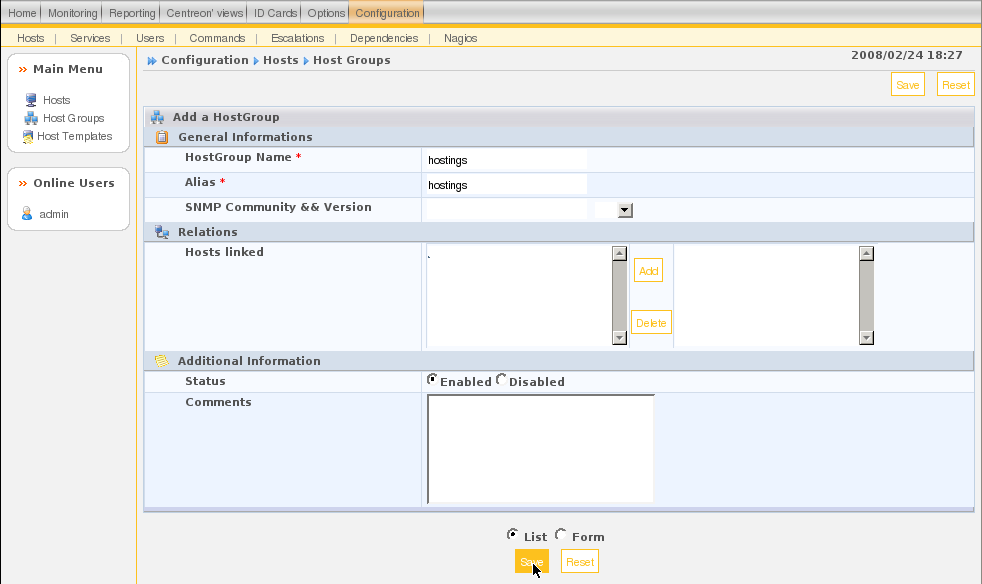Click the Alias input field
This screenshot has width=982, height=584.
coord(506,185)
